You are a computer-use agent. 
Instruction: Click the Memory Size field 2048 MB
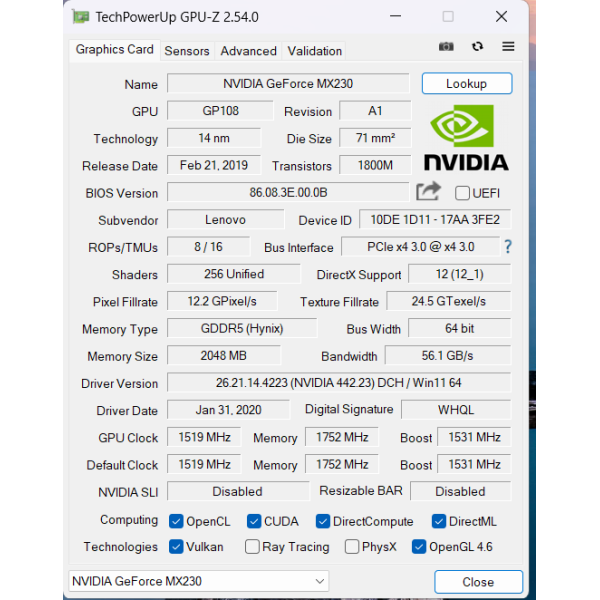point(223,355)
